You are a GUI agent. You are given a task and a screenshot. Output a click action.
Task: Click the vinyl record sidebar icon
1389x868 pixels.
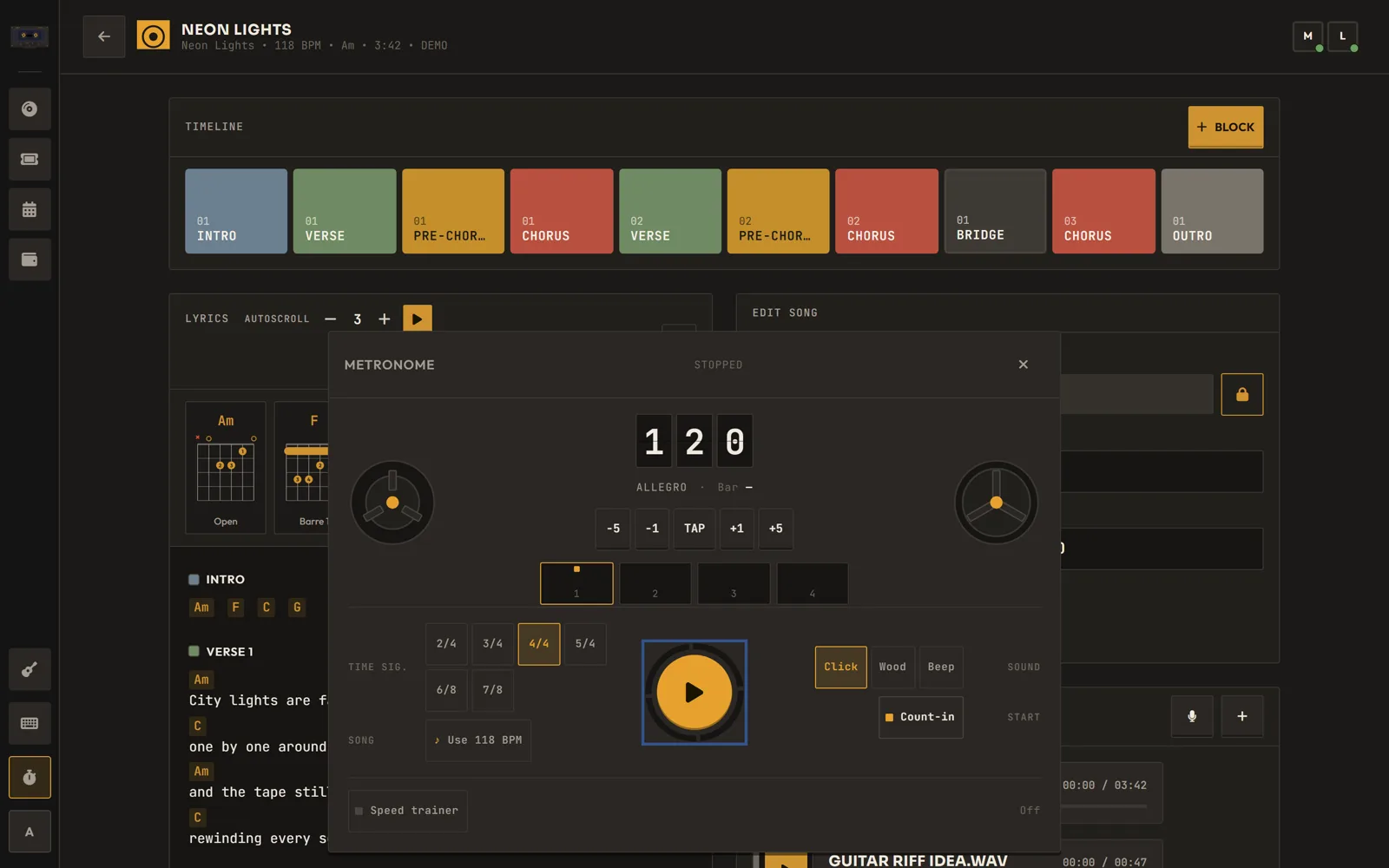30,109
